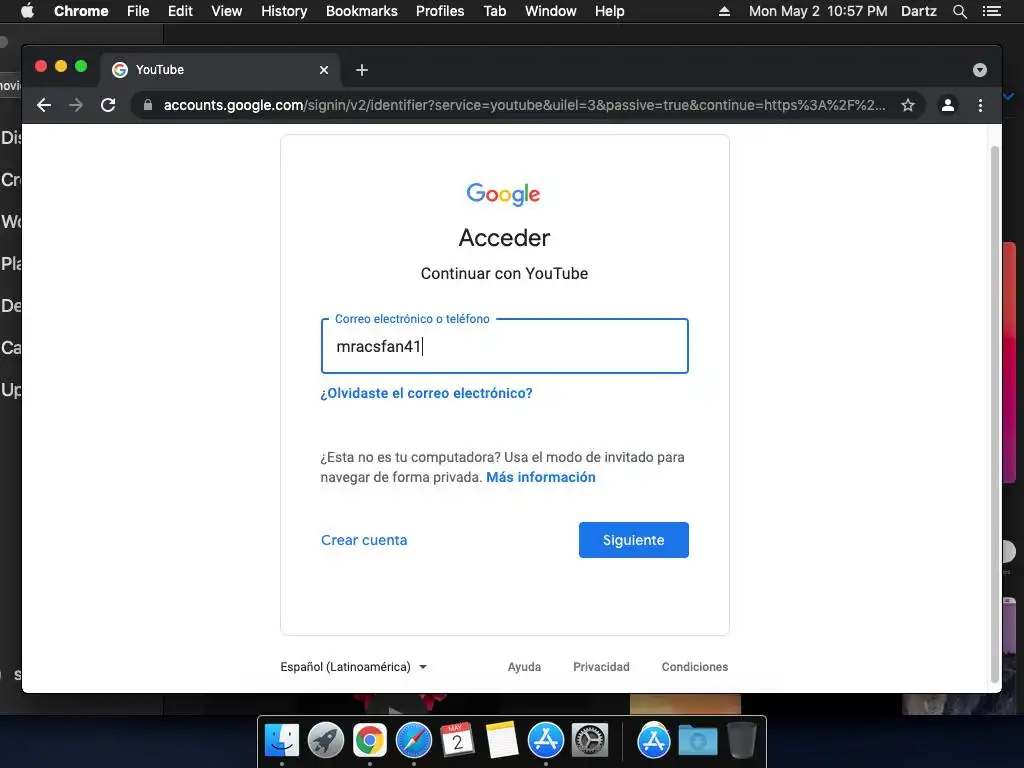Bookmark this page with the star

click(x=908, y=105)
